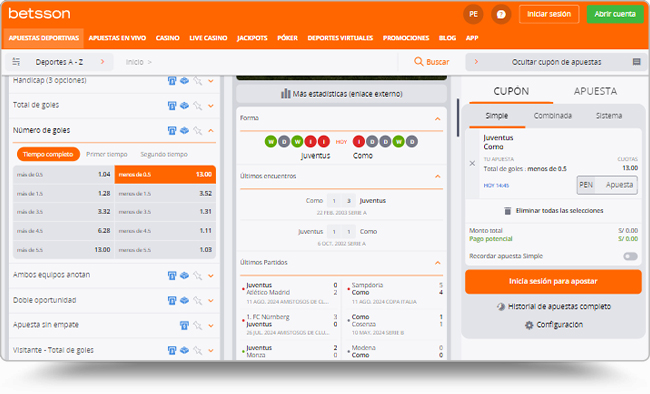Open Apuestas en vivo menu
Viewport: 650px width, 394px height.
pyautogui.click(x=117, y=38)
